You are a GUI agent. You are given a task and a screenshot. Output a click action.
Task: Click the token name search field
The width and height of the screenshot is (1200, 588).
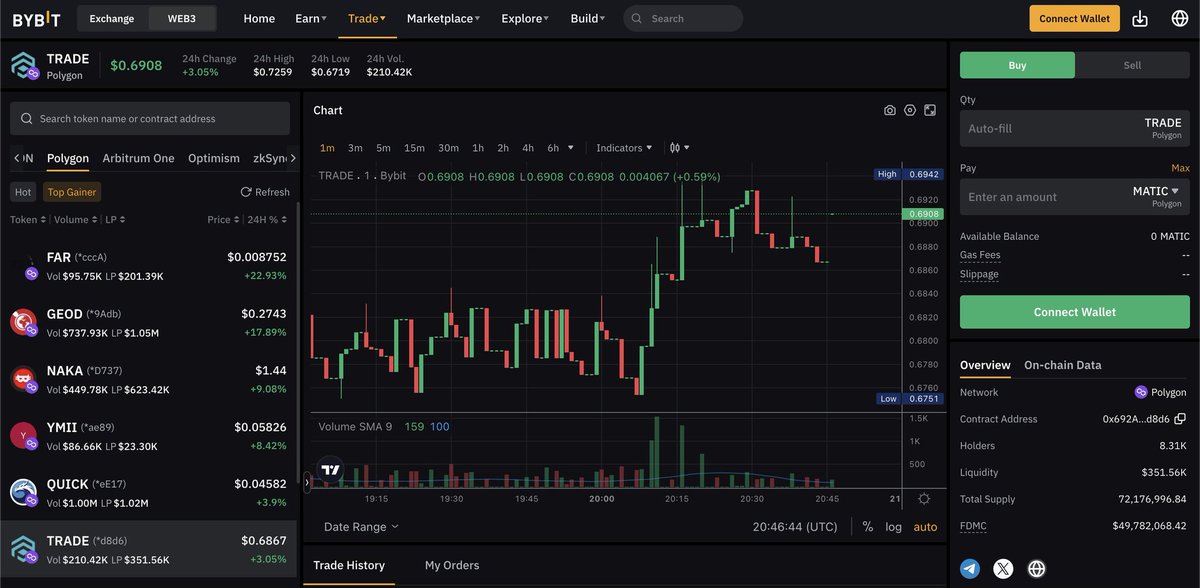(150, 118)
